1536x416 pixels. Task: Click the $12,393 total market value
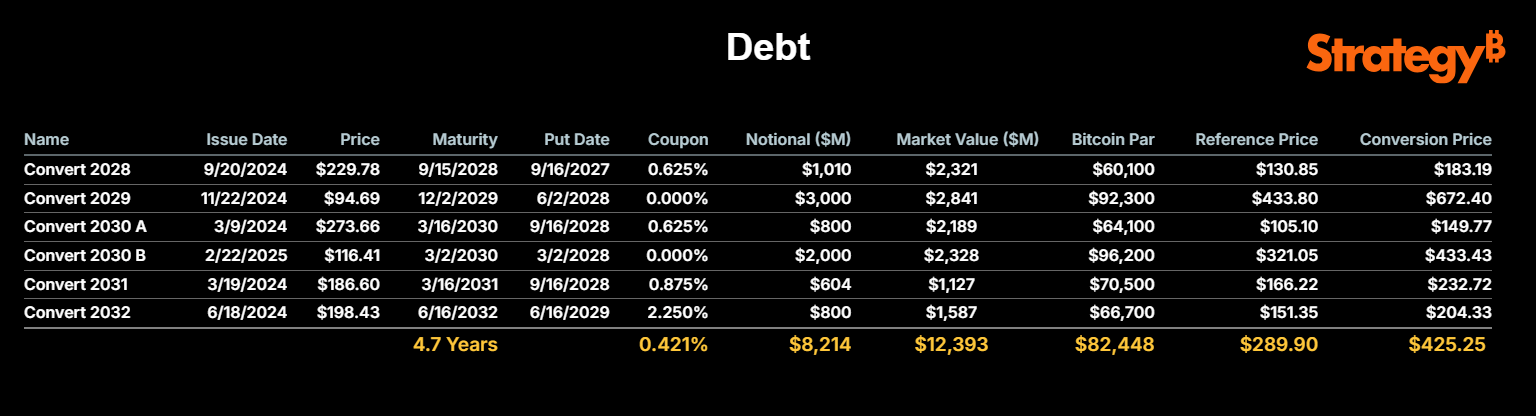click(x=951, y=345)
